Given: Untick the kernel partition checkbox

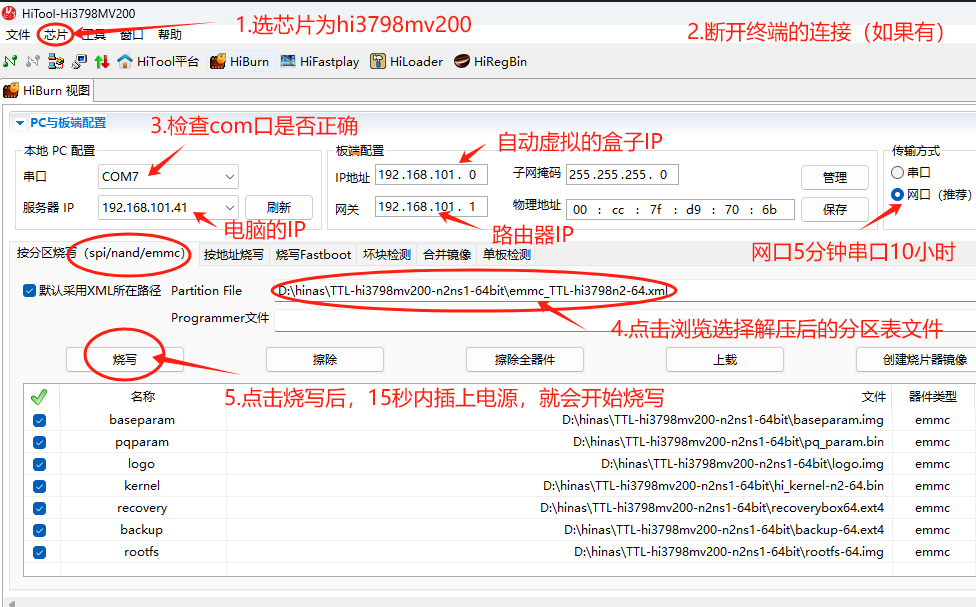Looking at the screenshot, I should [x=40, y=486].
